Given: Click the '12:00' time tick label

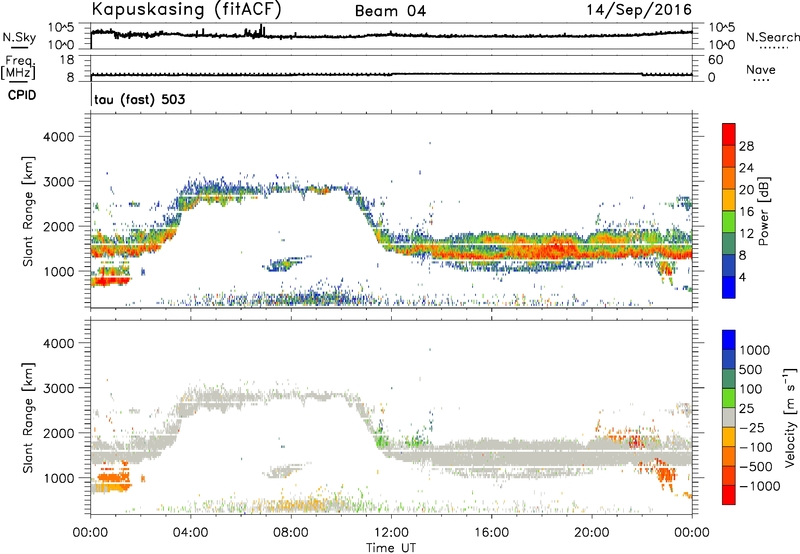Looking at the screenshot, I should 391,533.
